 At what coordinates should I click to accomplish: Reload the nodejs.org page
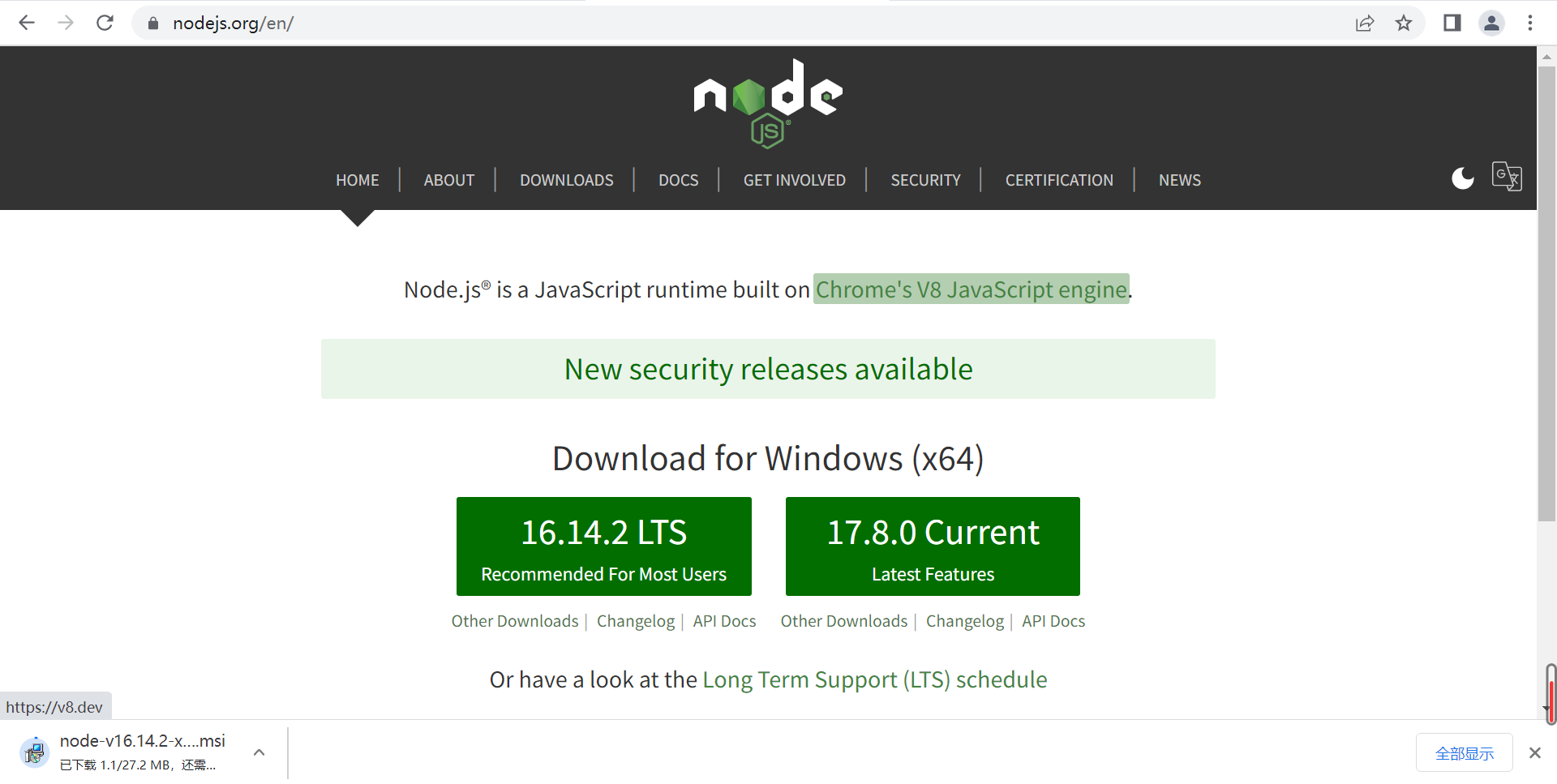[x=105, y=23]
